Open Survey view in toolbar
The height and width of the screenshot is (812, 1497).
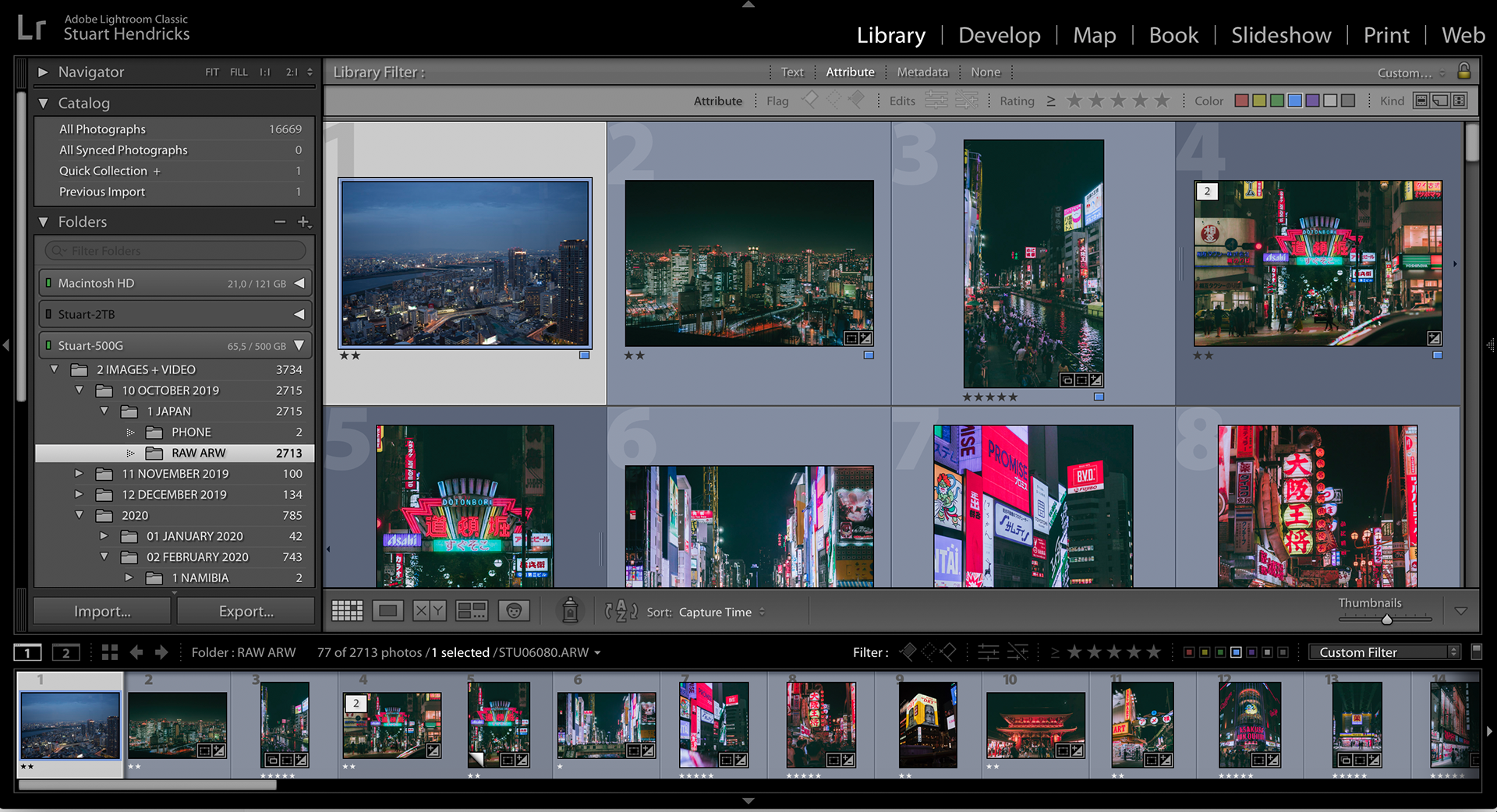point(471,611)
